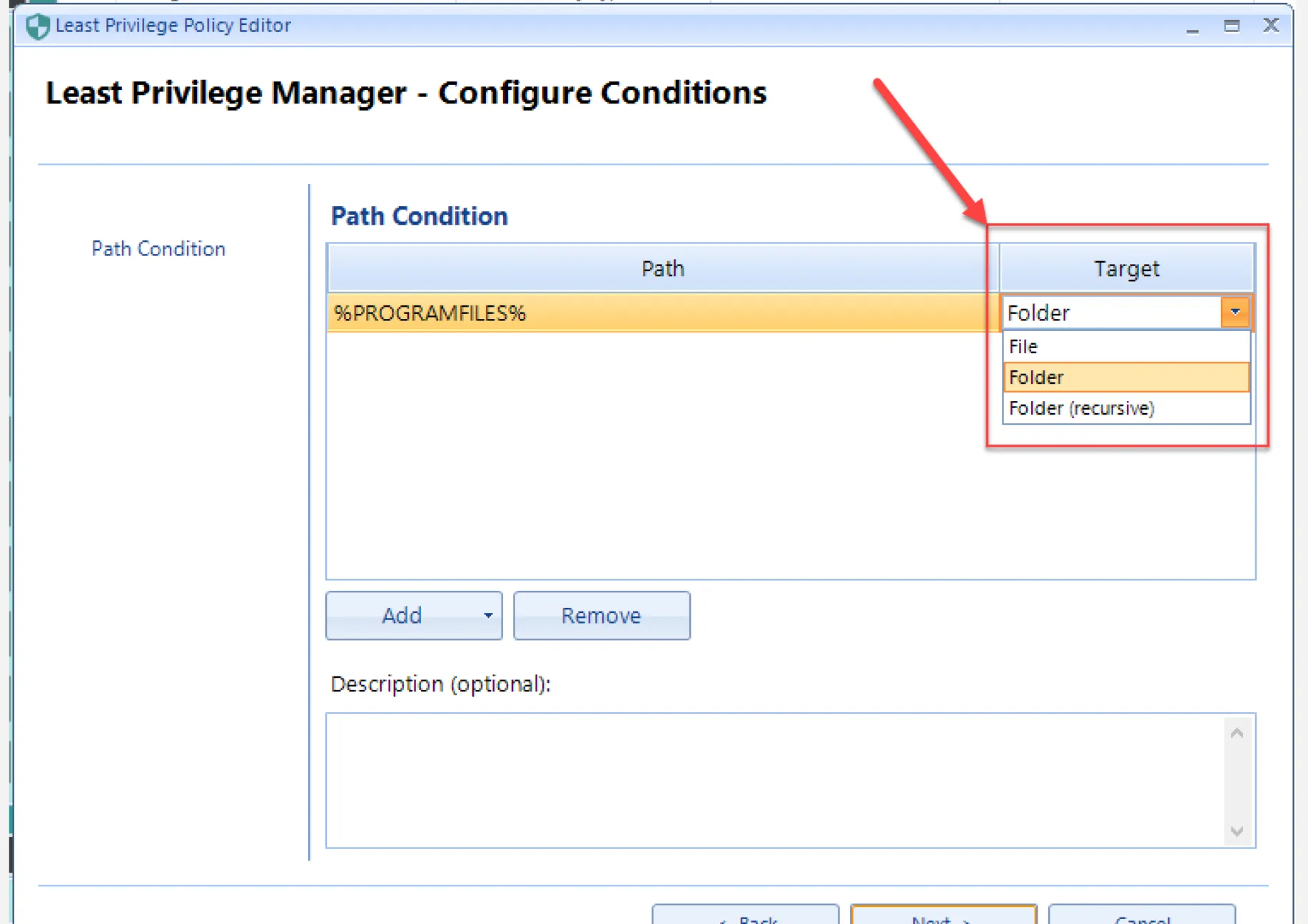
Task: Expand the Add button dropdown arrow
Action: (x=488, y=615)
